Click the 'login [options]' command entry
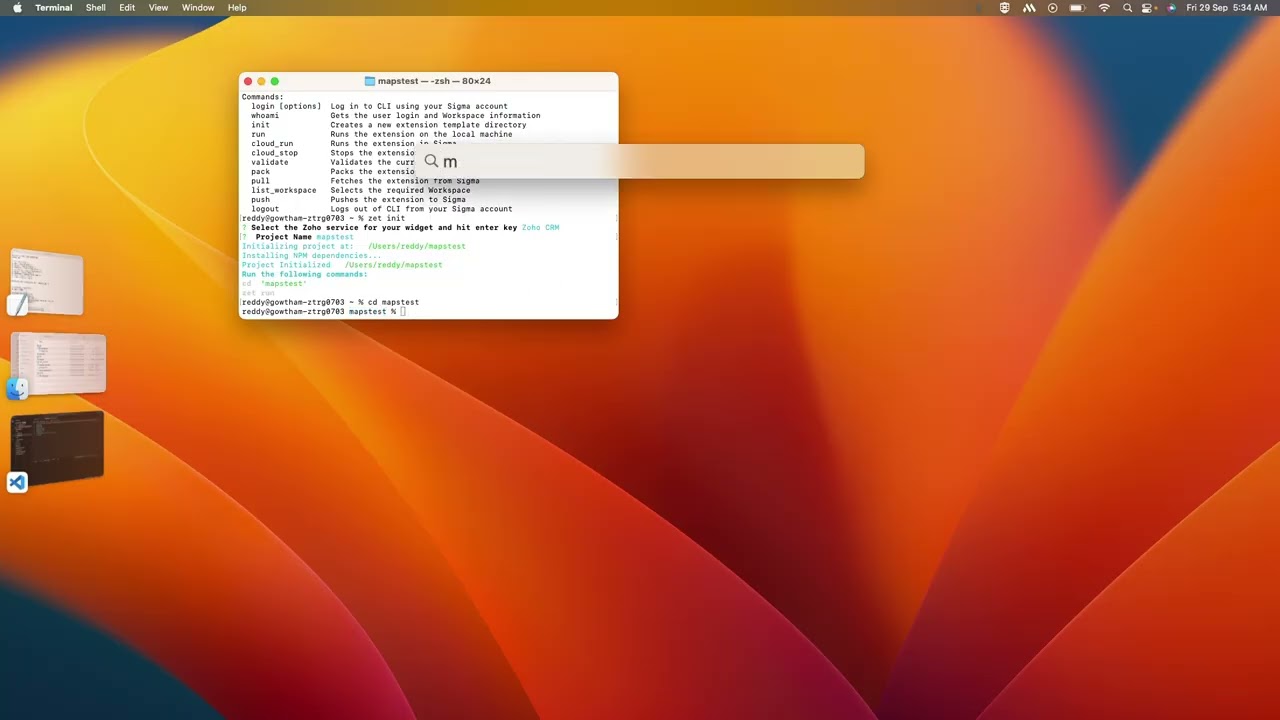The height and width of the screenshot is (720, 1280). point(286,106)
